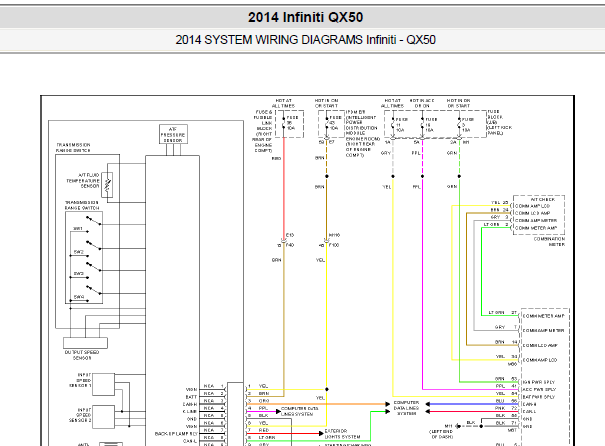Select the OUTPUT SPEED SENSOR label

(x=82, y=355)
